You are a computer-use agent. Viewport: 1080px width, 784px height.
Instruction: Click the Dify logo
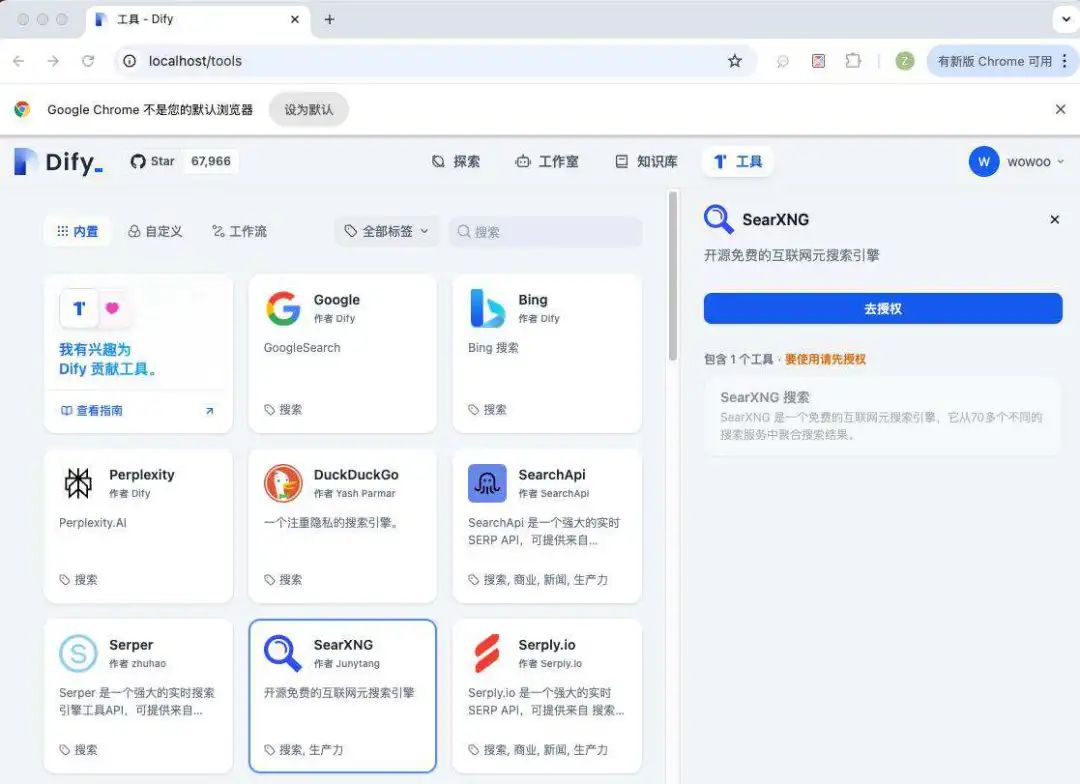point(59,162)
